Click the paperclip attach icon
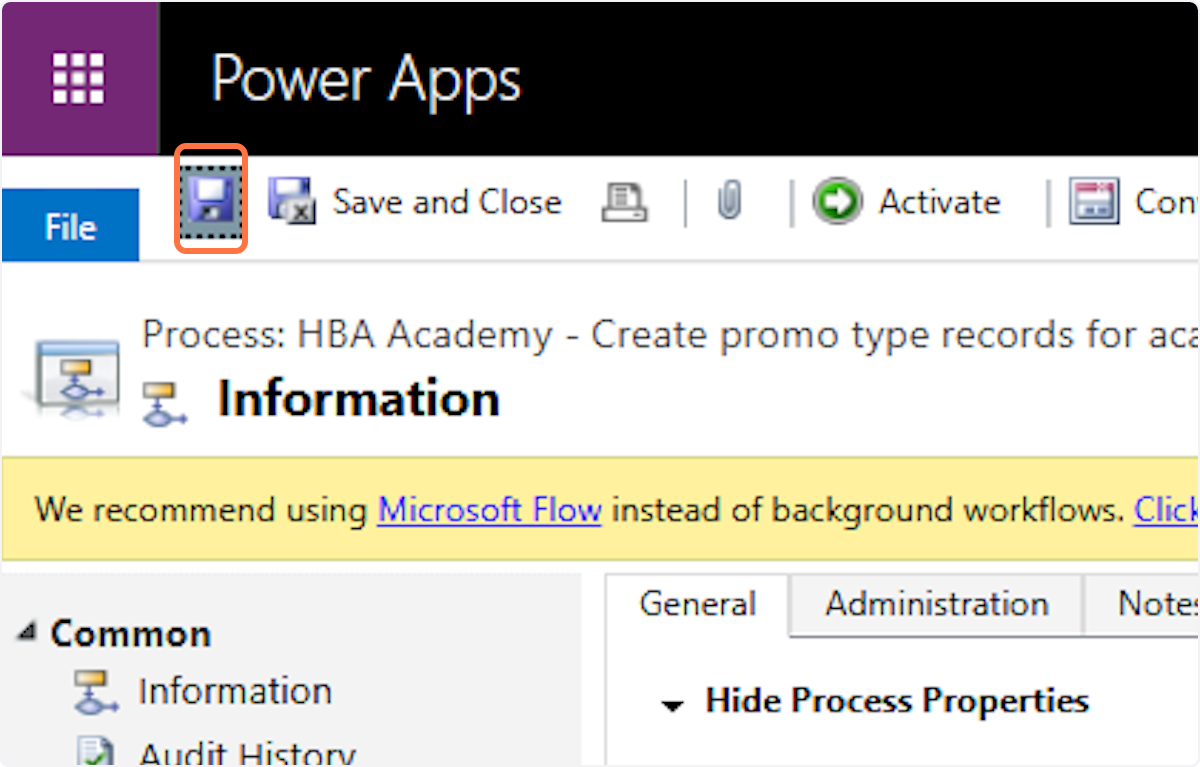Image resolution: width=1200 pixels, height=767 pixels. pos(730,202)
